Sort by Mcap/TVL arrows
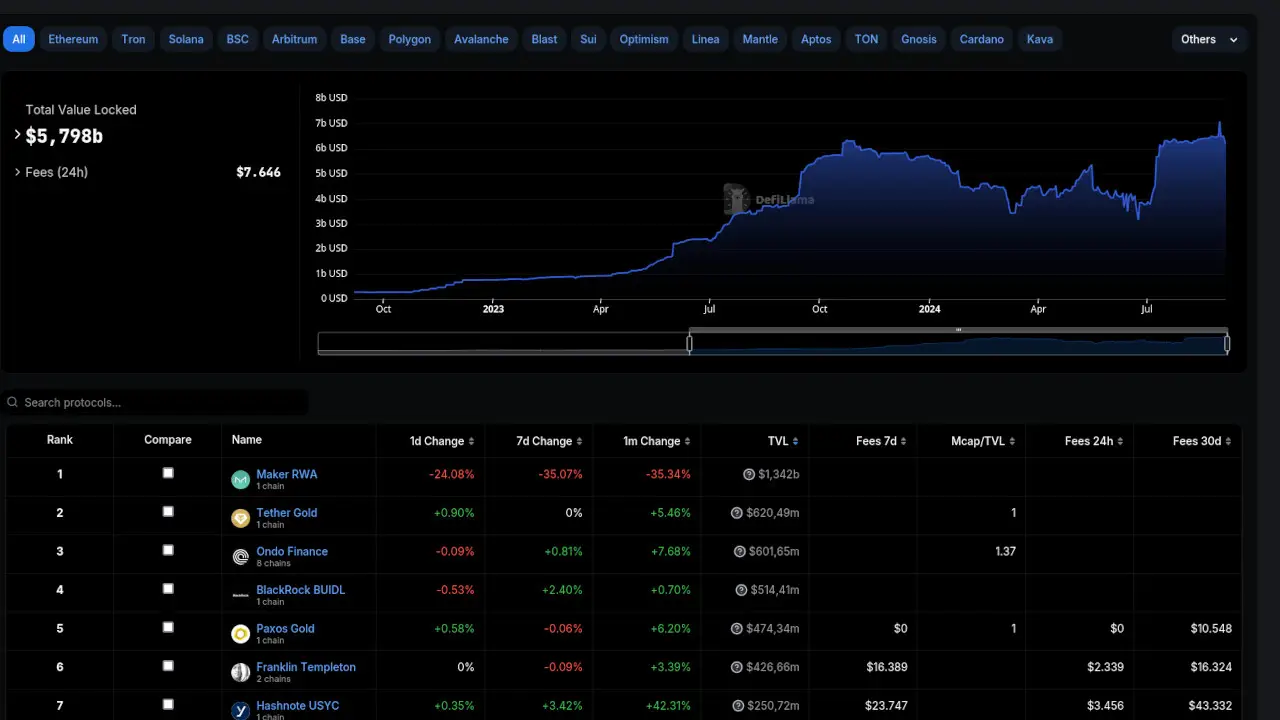The height and width of the screenshot is (720, 1280). 1012,441
